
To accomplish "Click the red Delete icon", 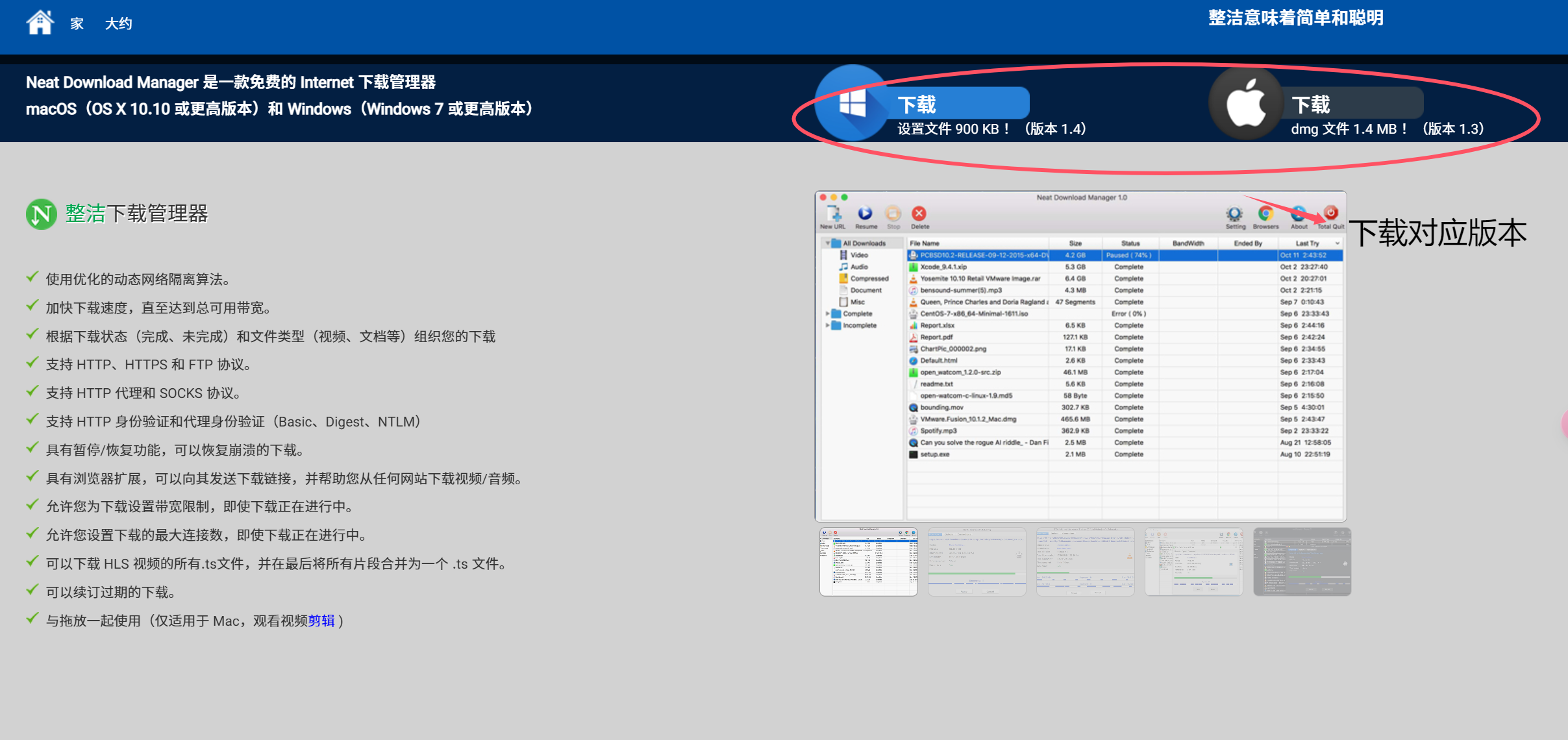I will 919,214.
